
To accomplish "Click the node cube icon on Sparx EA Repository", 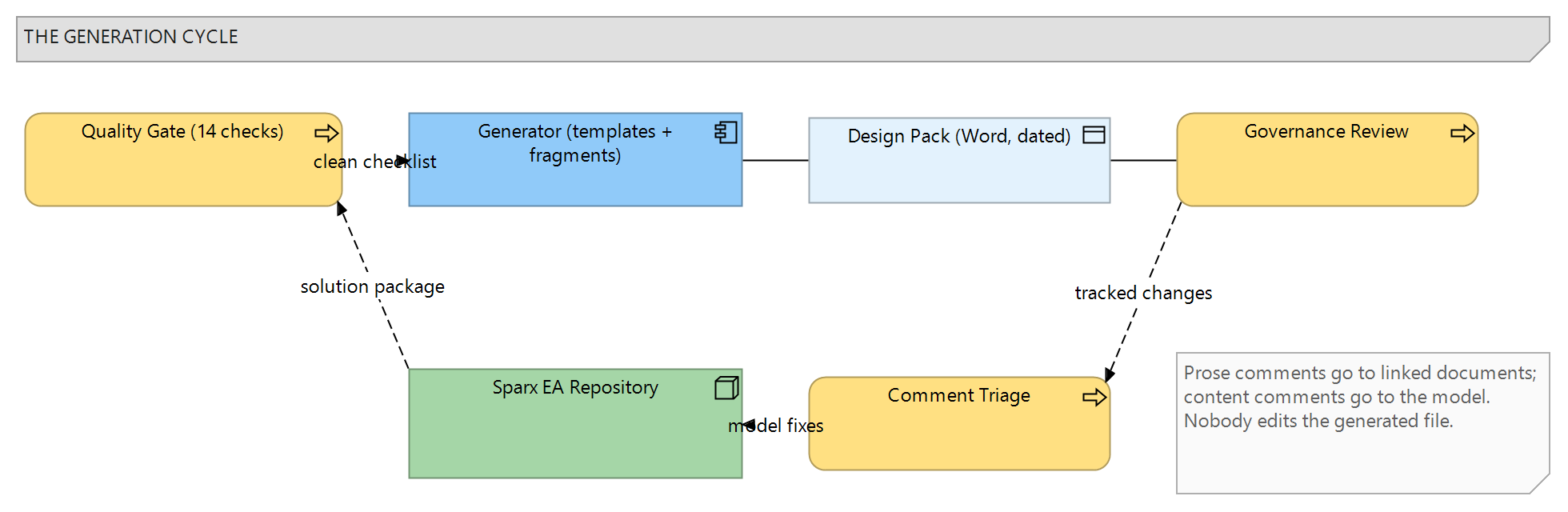I will click(726, 388).
